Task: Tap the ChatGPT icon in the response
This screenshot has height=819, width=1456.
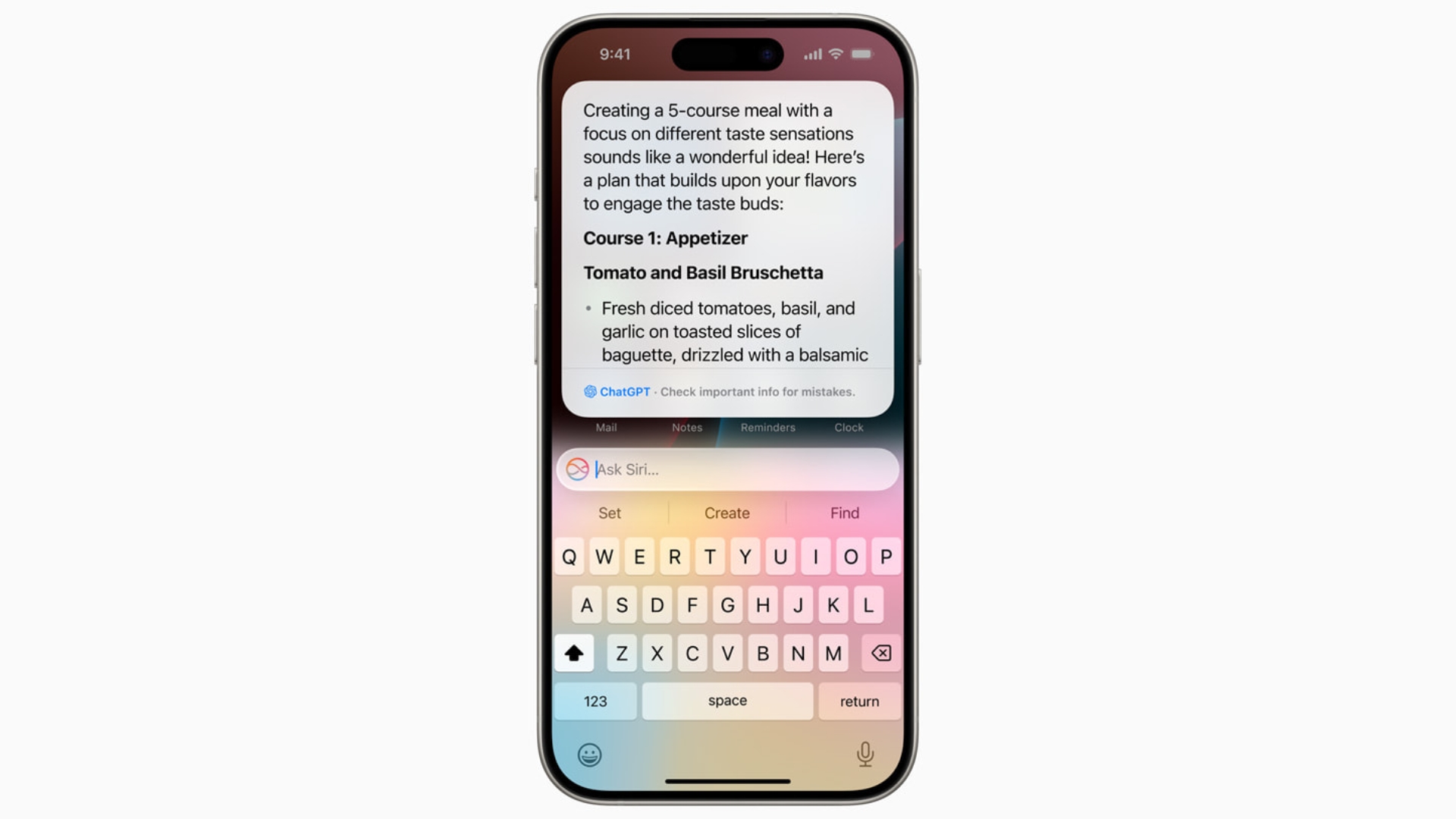Action: point(589,391)
